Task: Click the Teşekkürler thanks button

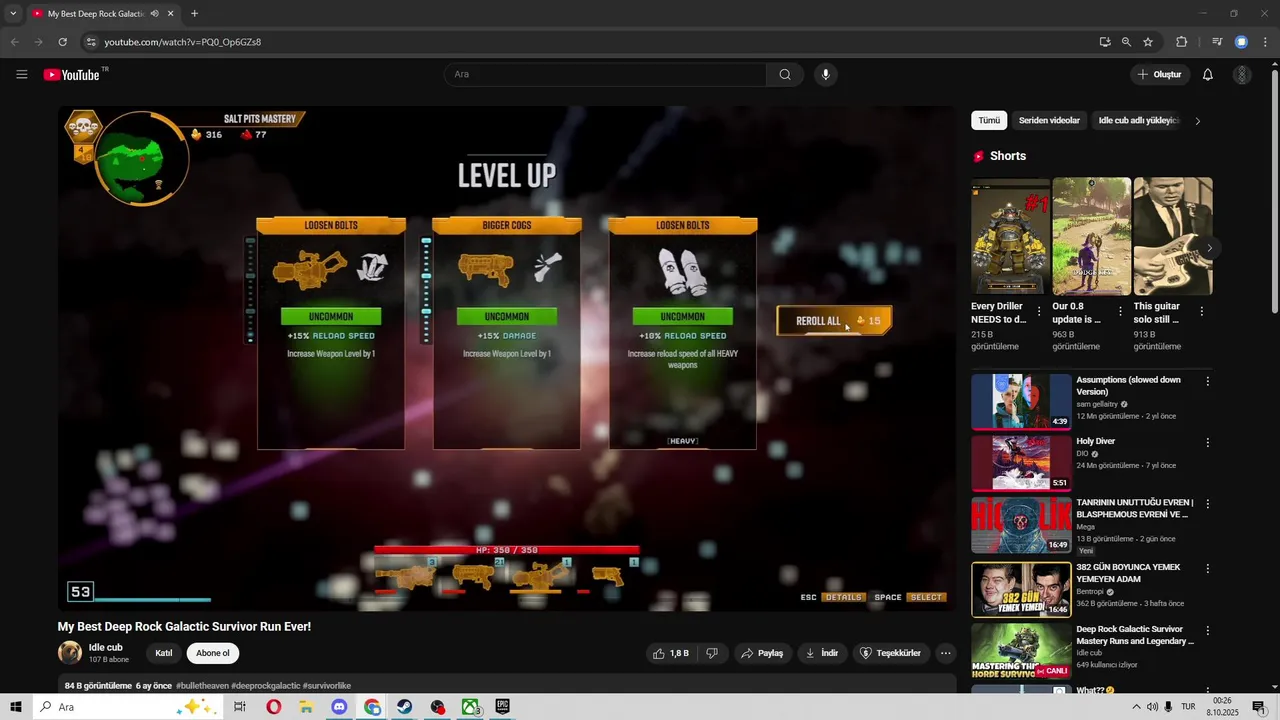Action: point(890,653)
